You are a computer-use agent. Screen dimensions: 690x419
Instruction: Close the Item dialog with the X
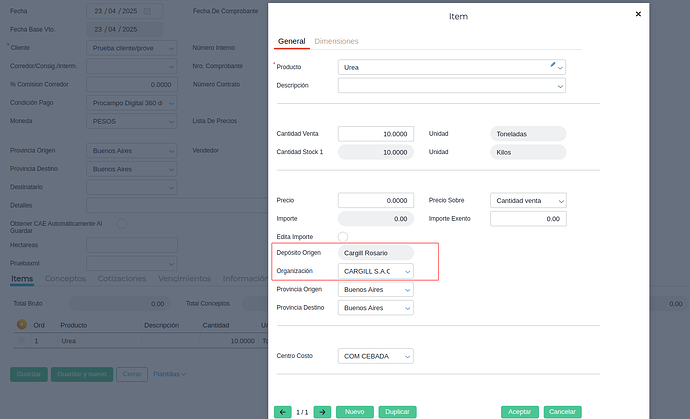click(638, 15)
